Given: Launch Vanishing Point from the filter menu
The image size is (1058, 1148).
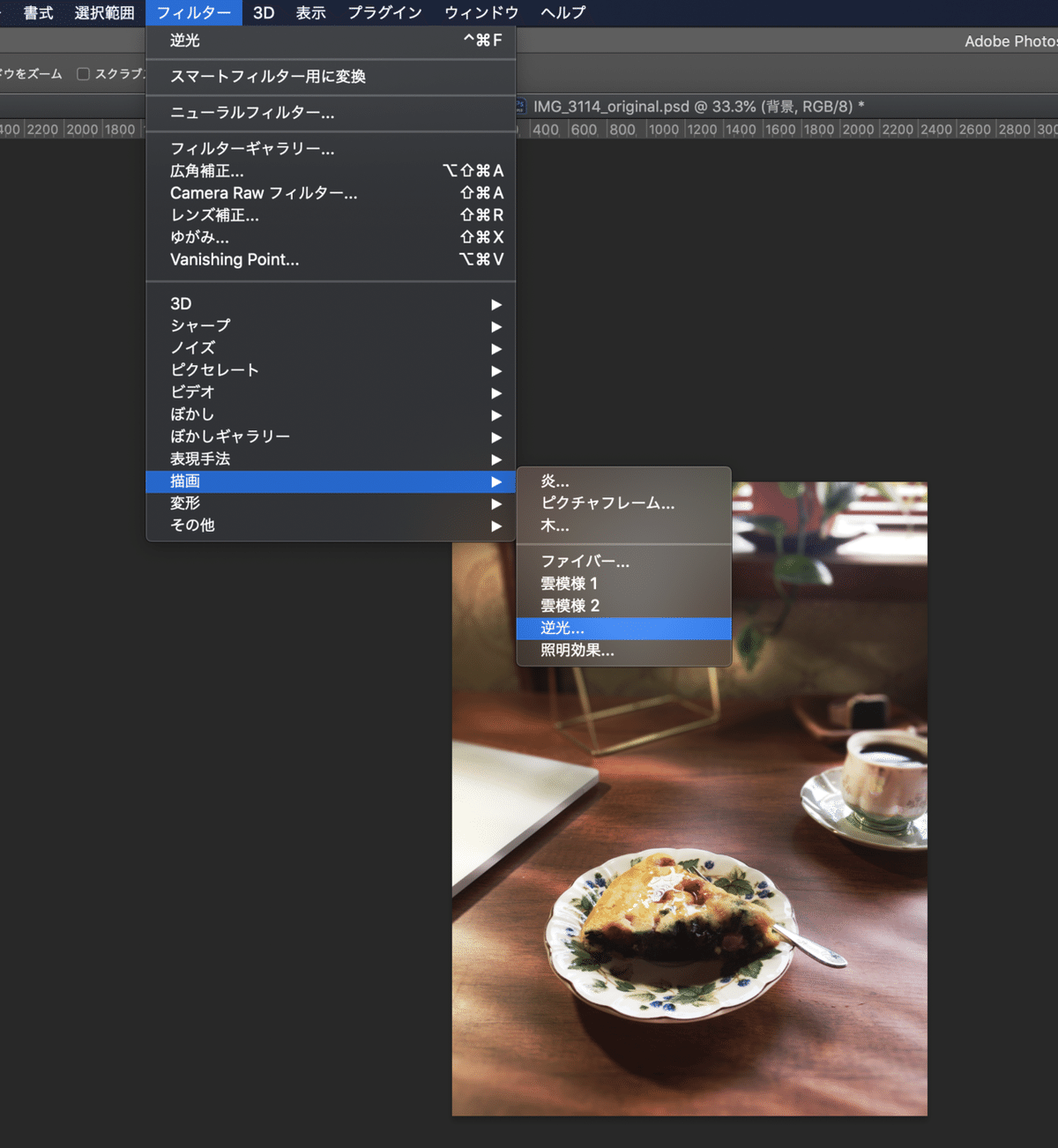Looking at the screenshot, I should pyautogui.click(x=234, y=259).
